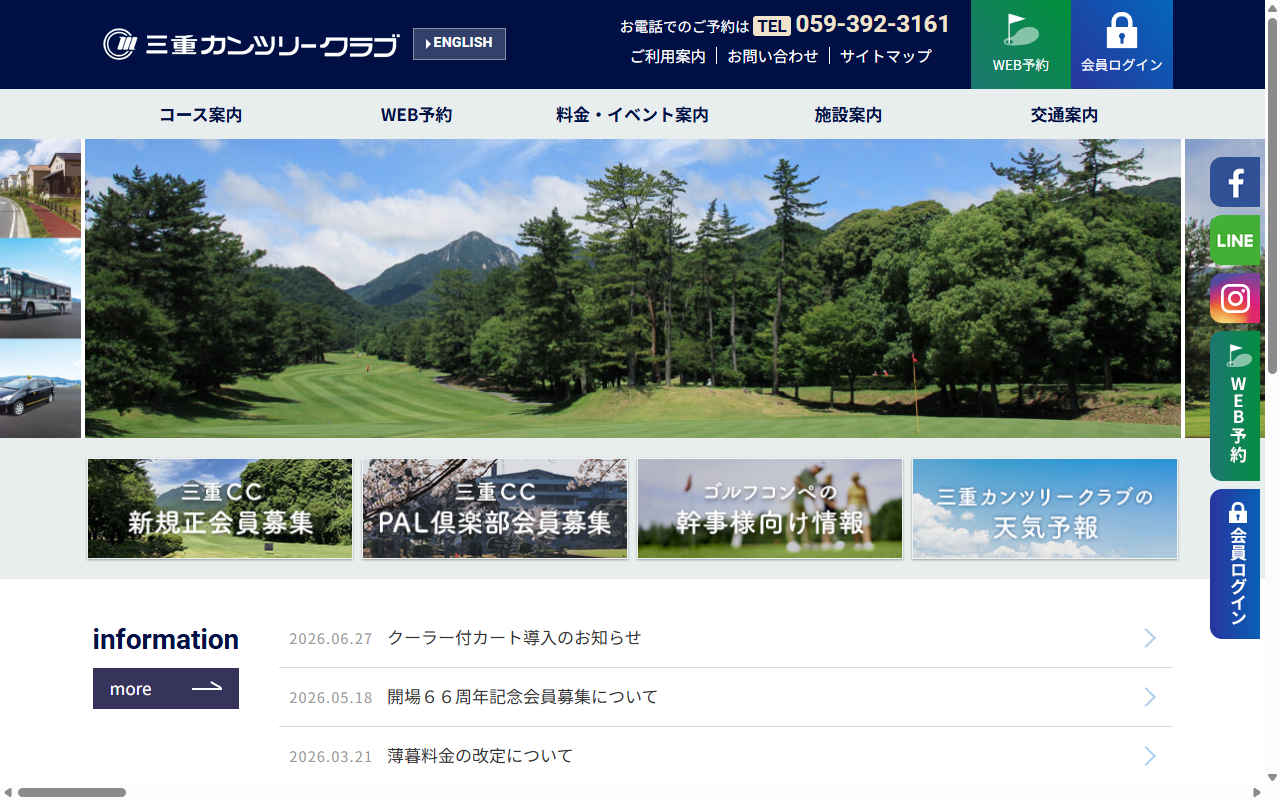Viewport: 1280px width, 800px height.
Task: Open the 天気予報 banner
Action: point(1045,508)
